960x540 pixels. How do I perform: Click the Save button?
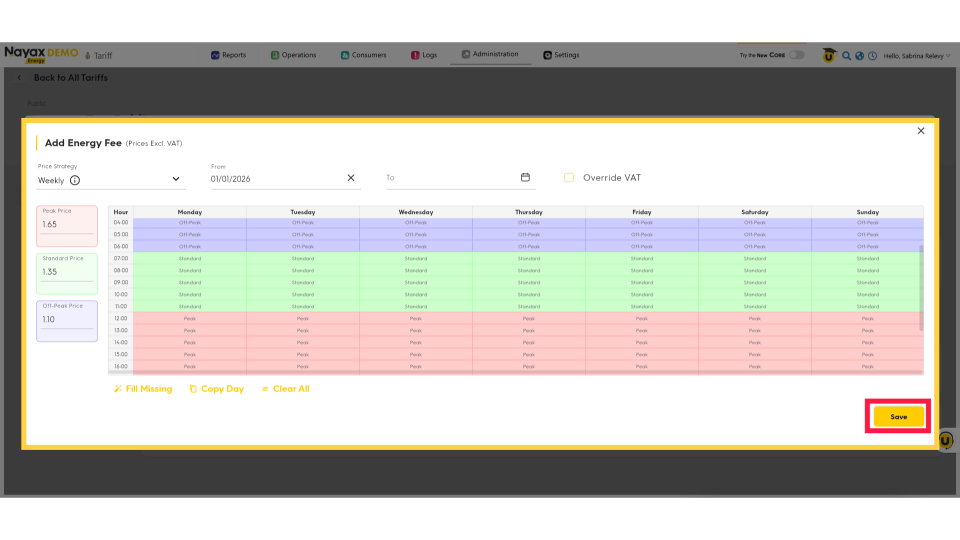coord(898,417)
